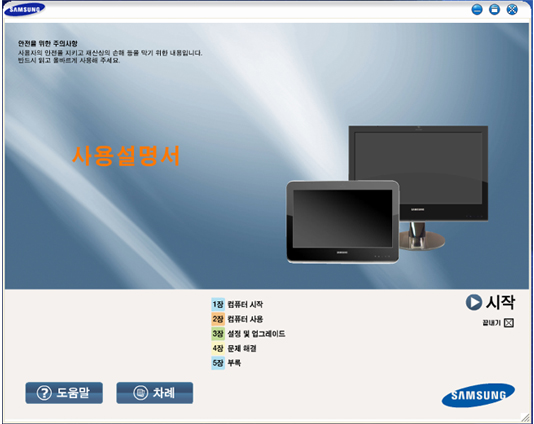534x424 pixels.
Task: Open 부록 appendix chapter link
Action: (234, 363)
